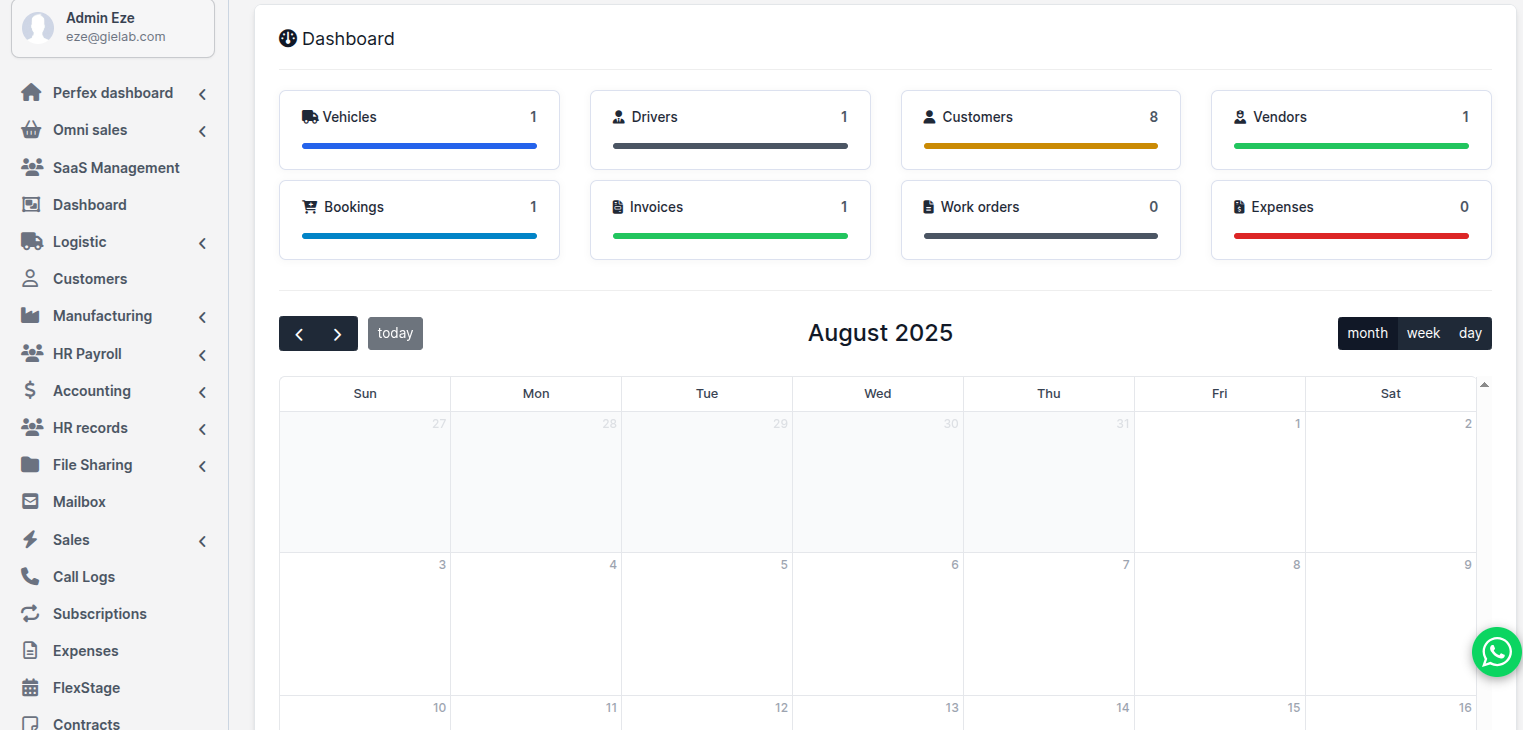Click the Accounting dollar sign icon
The image size is (1523, 730).
click(31, 391)
